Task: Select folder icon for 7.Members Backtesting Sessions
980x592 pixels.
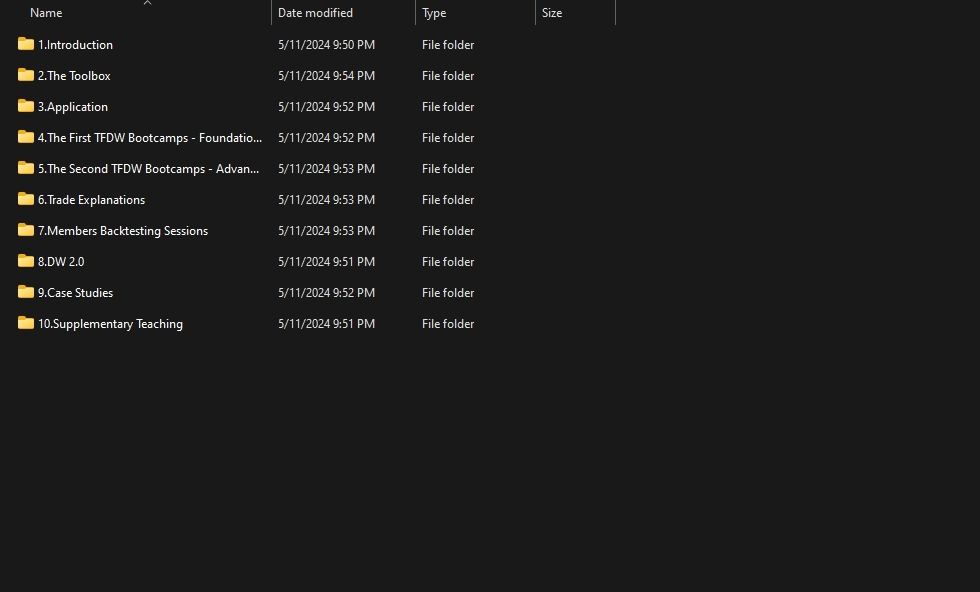Action: (x=26, y=230)
